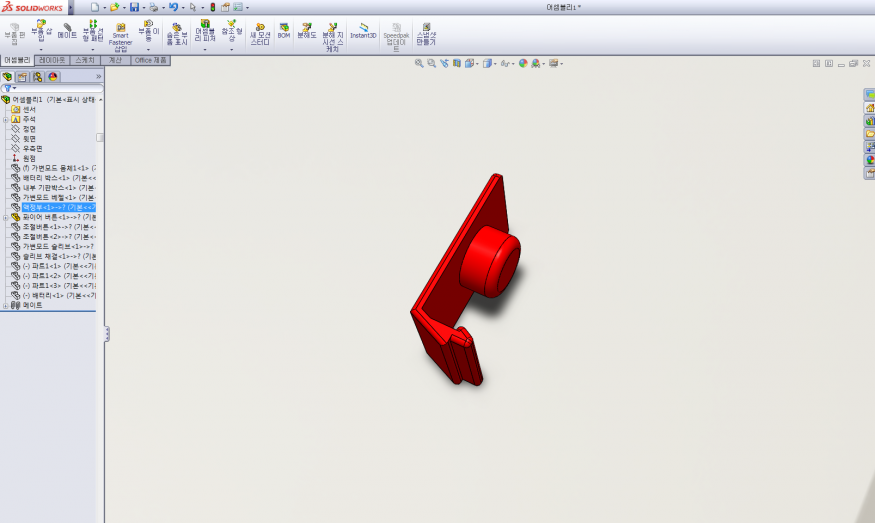Click the feature tree filter field
This screenshot has height=523, width=875.
pos(52,88)
